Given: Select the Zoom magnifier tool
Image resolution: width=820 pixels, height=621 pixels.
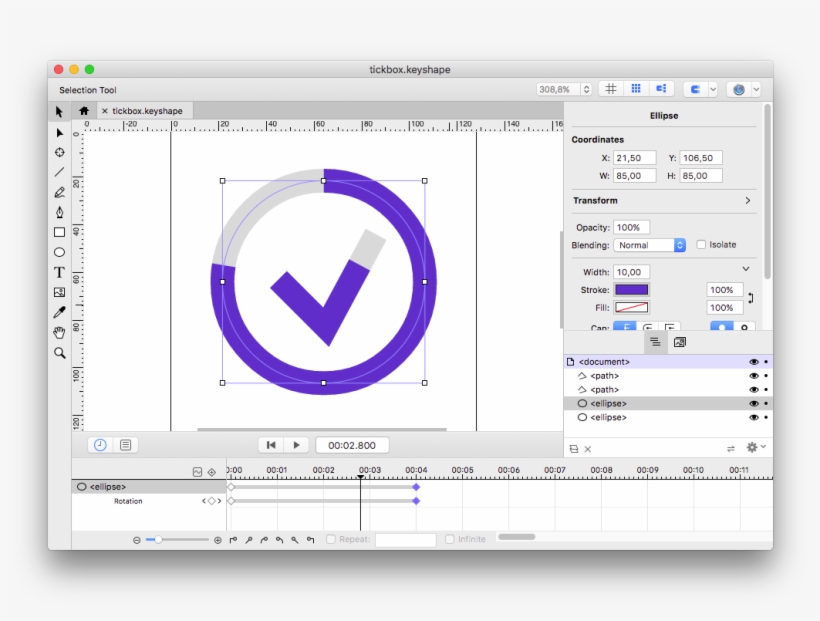Looking at the screenshot, I should coord(60,352).
